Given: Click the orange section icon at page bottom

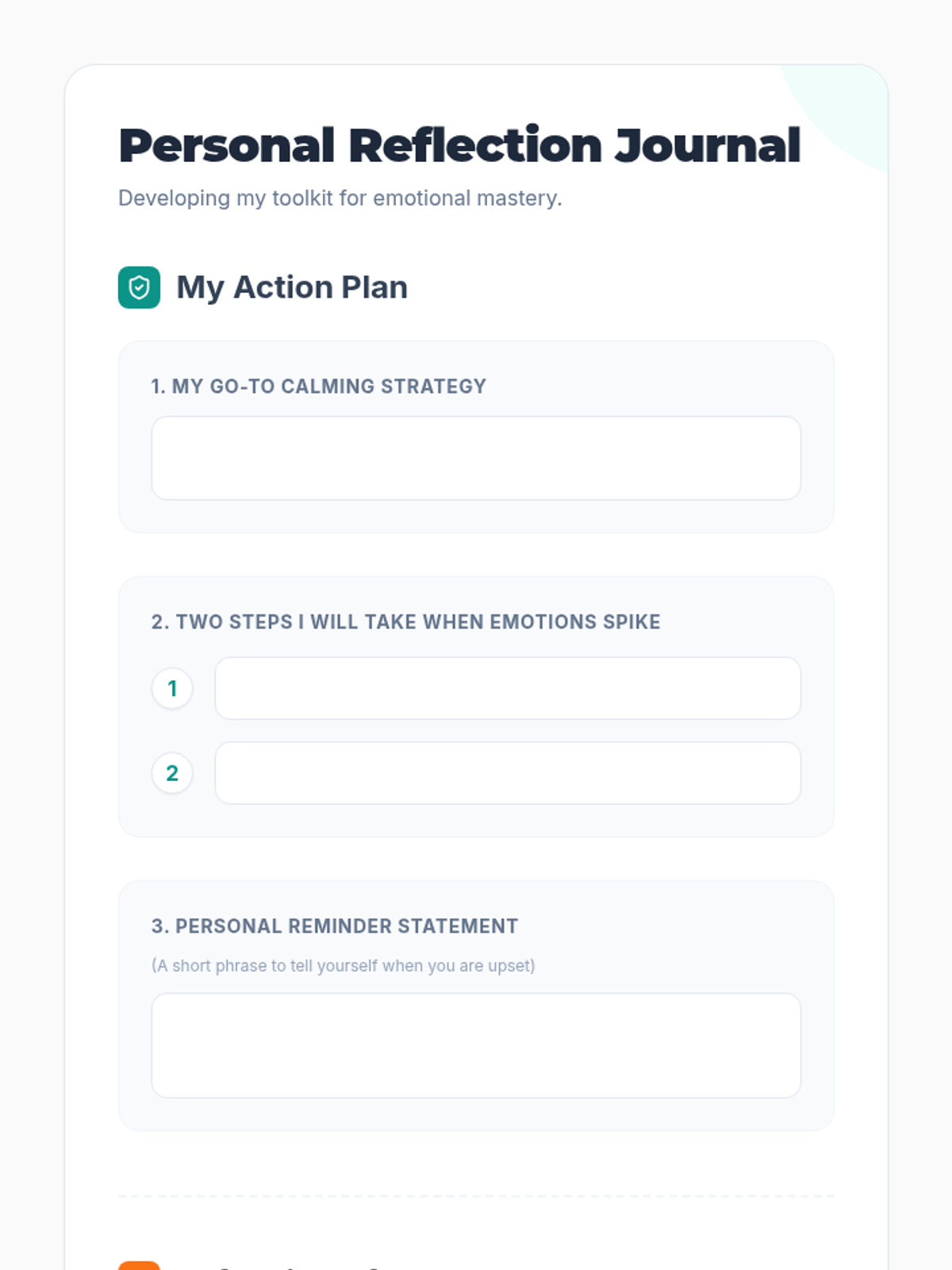Looking at the screenshot, I should point(139,1265).
